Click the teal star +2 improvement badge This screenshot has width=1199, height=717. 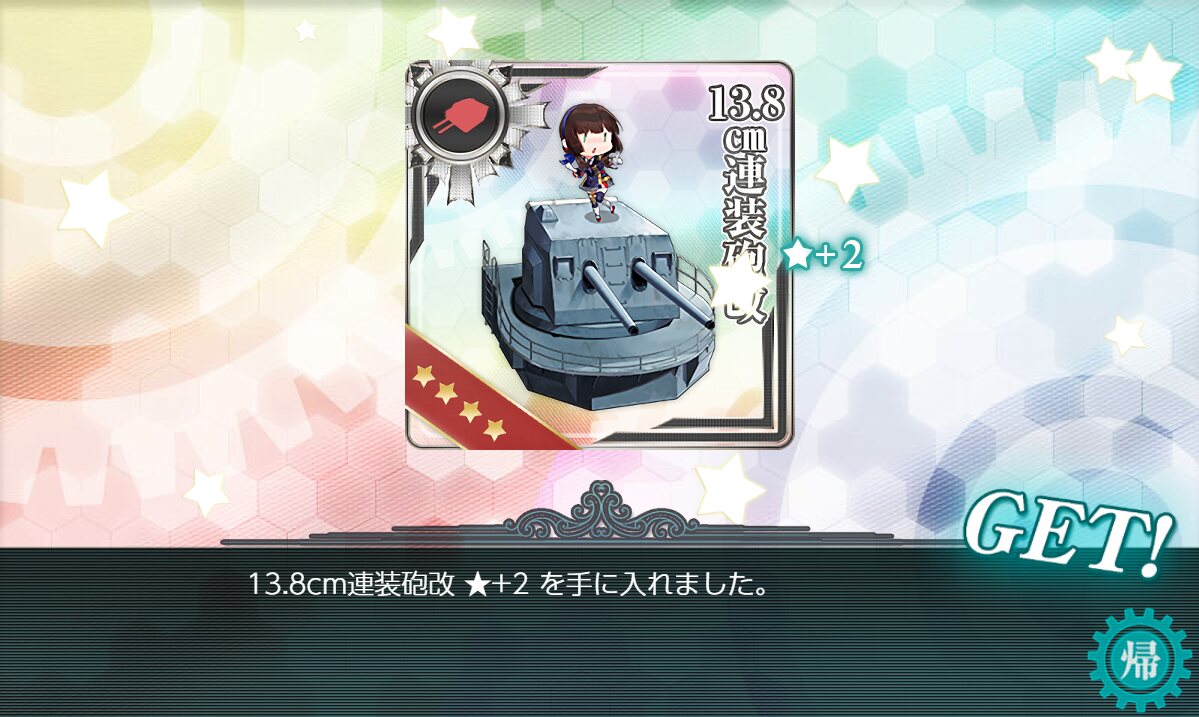[823, 255]
